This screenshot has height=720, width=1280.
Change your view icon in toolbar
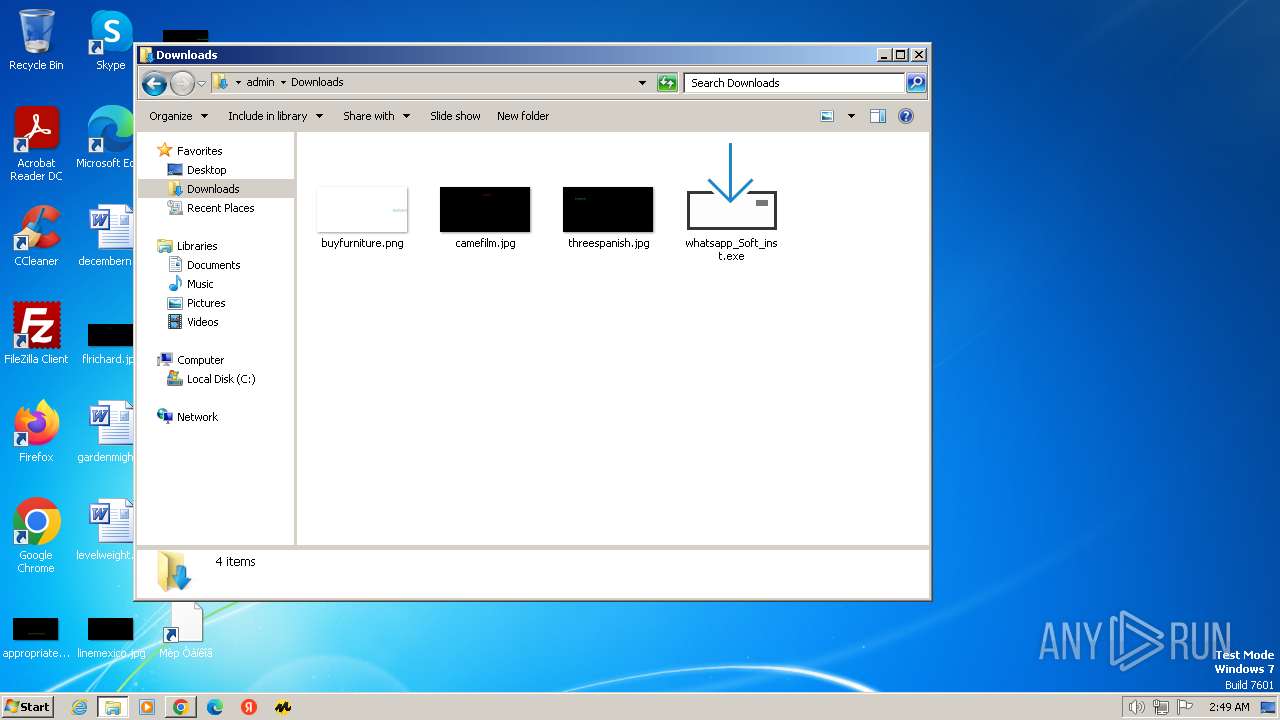[x=827, y=116]
